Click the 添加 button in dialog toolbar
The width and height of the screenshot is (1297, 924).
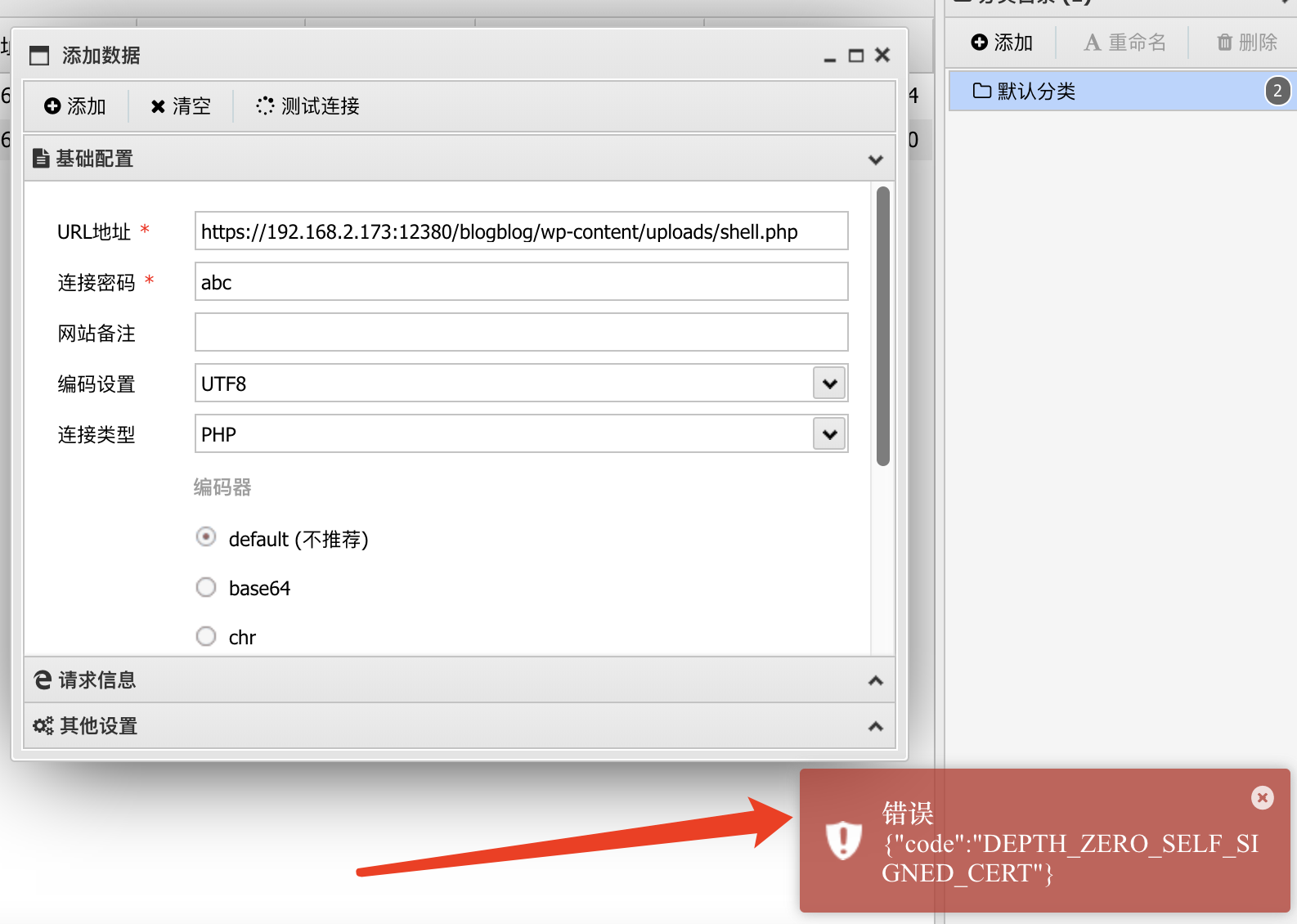click(75, 106)
